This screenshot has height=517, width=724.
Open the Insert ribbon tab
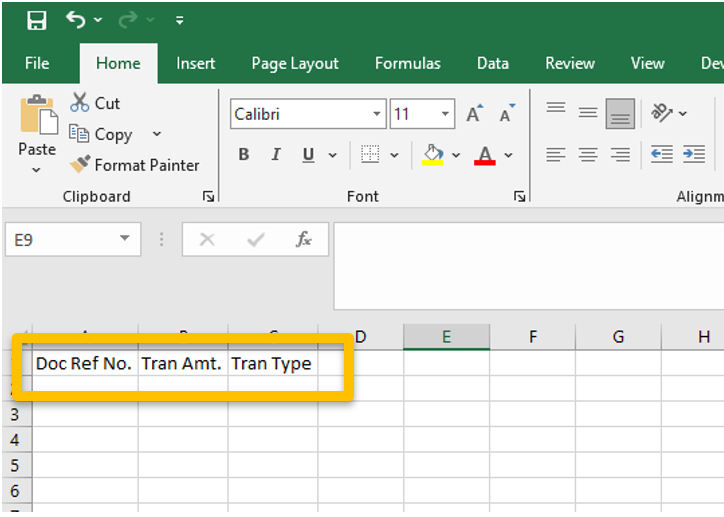pyautogui.click(x=195, y=63)
